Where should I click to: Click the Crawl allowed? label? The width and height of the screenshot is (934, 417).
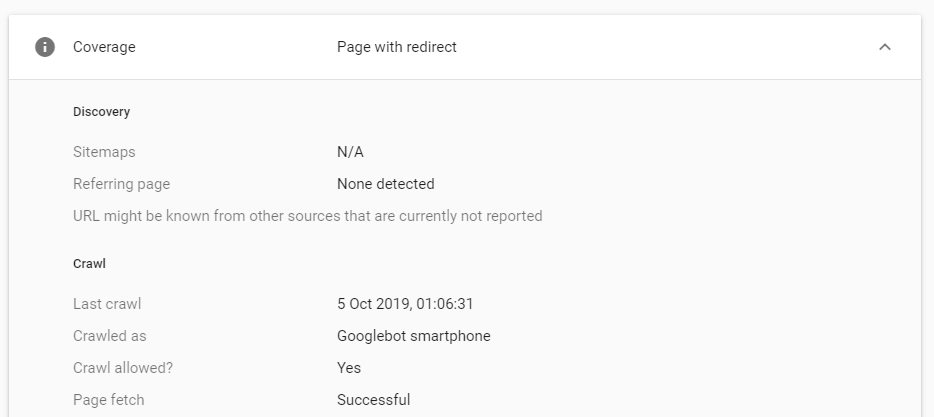tap(123, 368)
